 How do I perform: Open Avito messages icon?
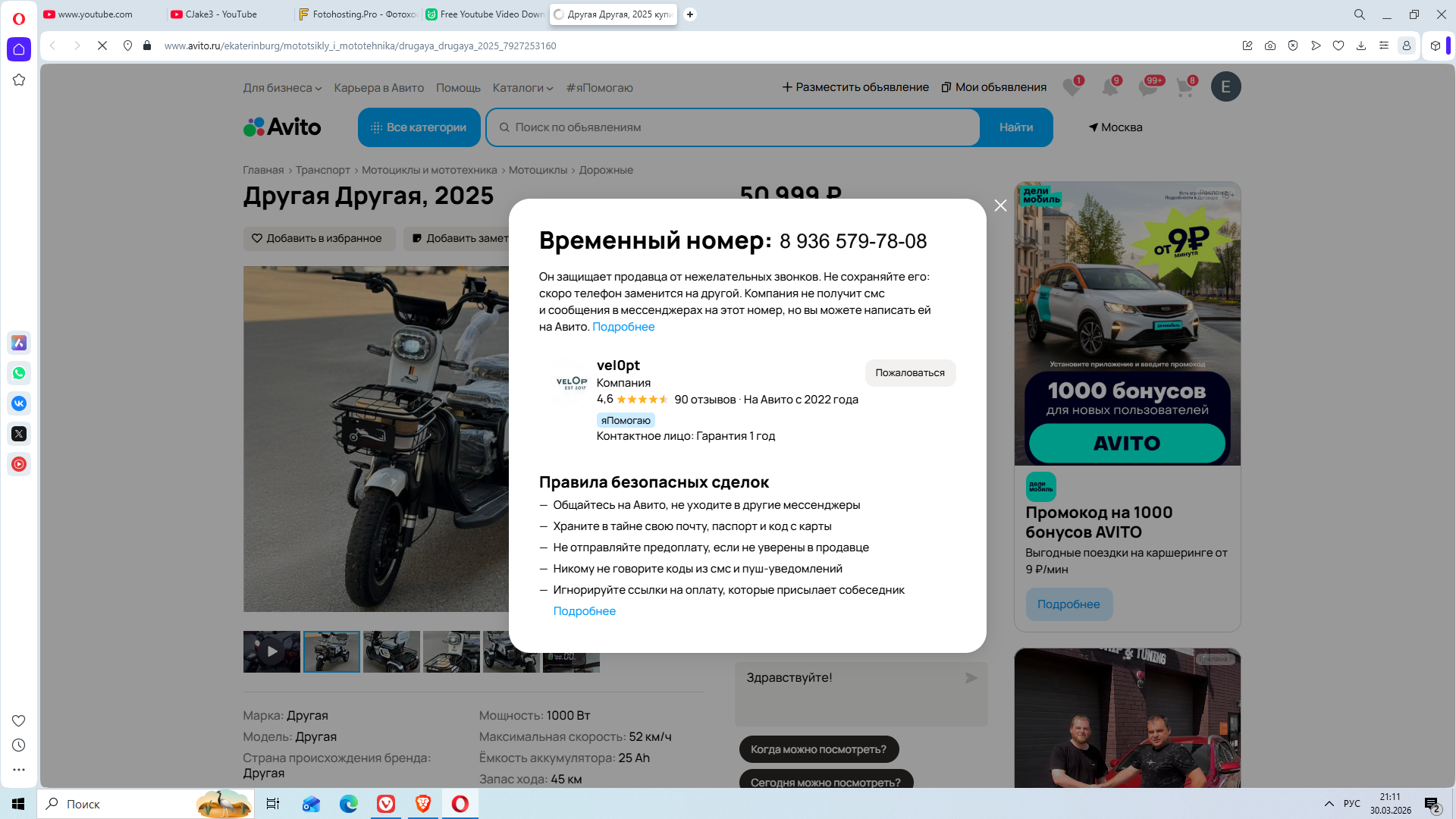[x=1147, y=87]
